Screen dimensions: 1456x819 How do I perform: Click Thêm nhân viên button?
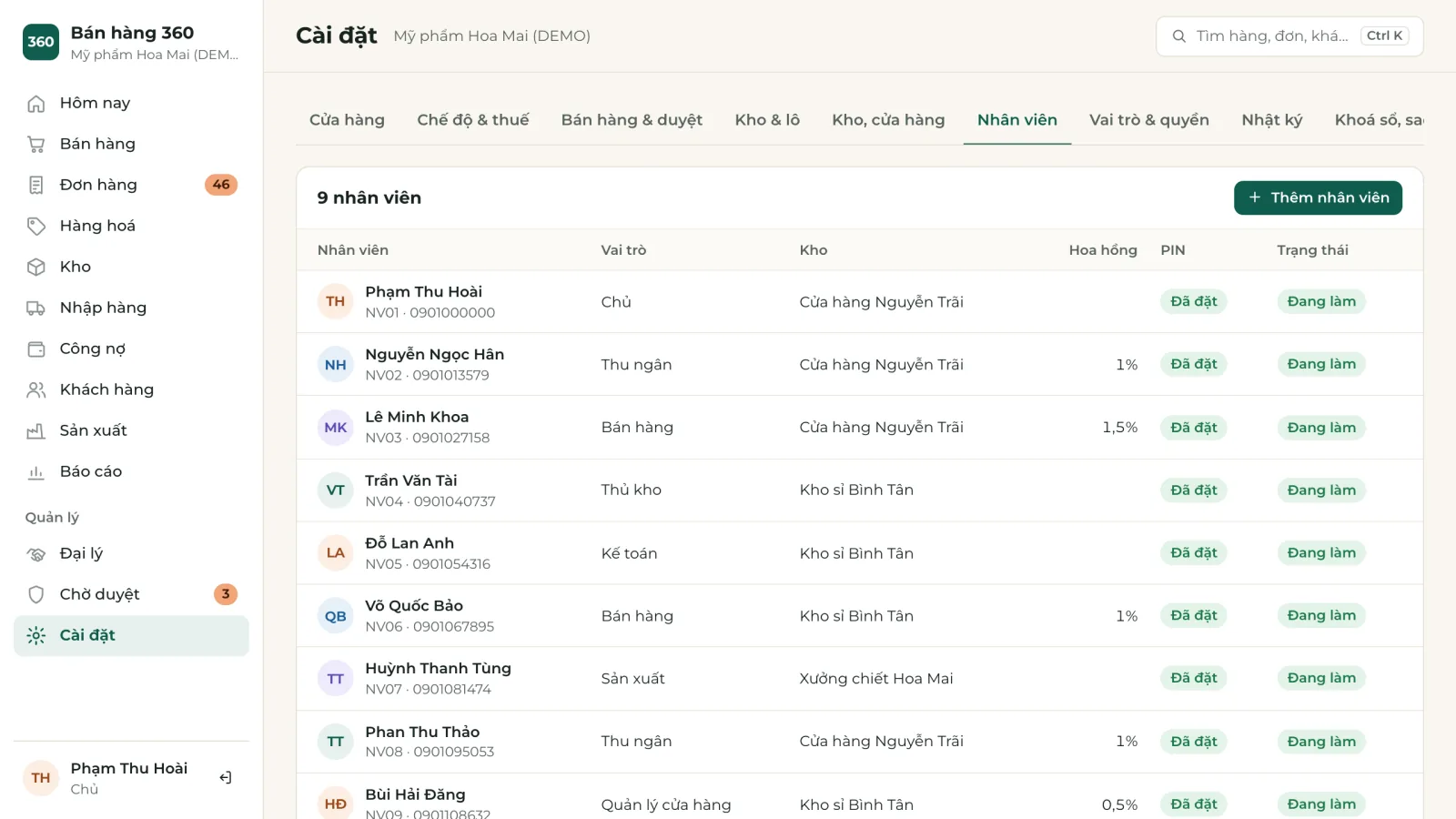click(1318, 198)
